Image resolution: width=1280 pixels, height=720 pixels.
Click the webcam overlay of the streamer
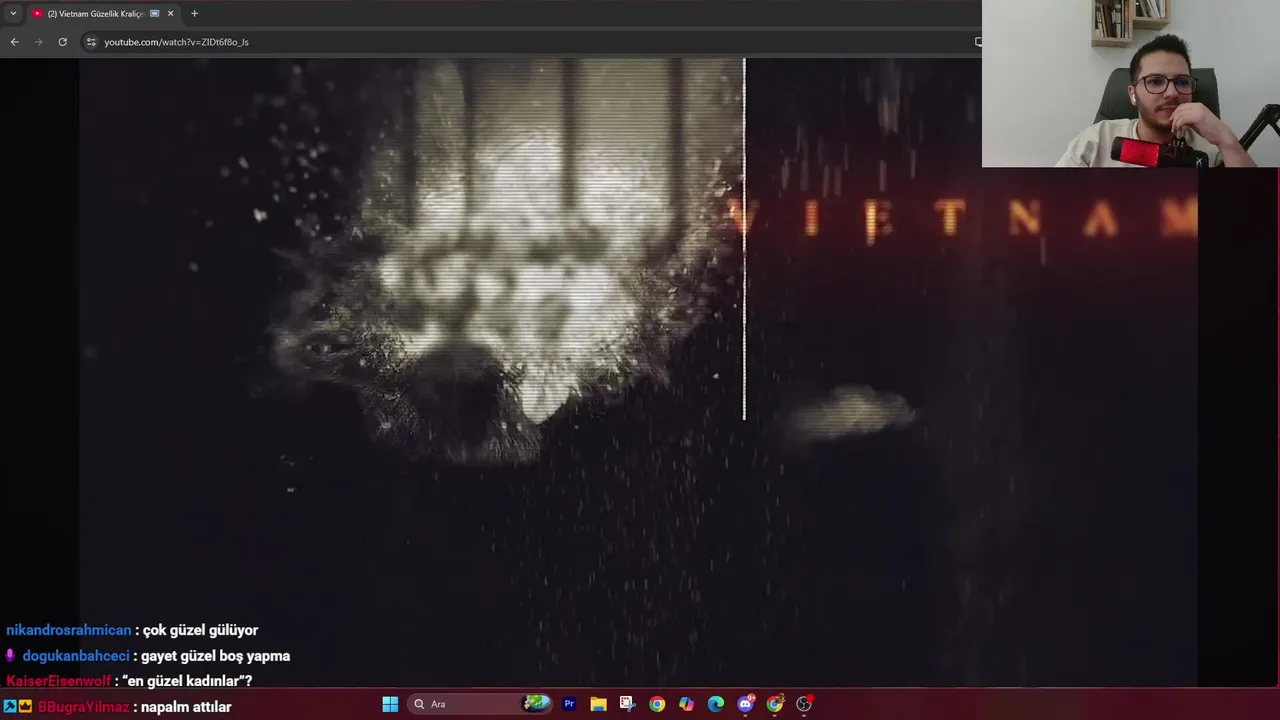(x=1131, y=83)
